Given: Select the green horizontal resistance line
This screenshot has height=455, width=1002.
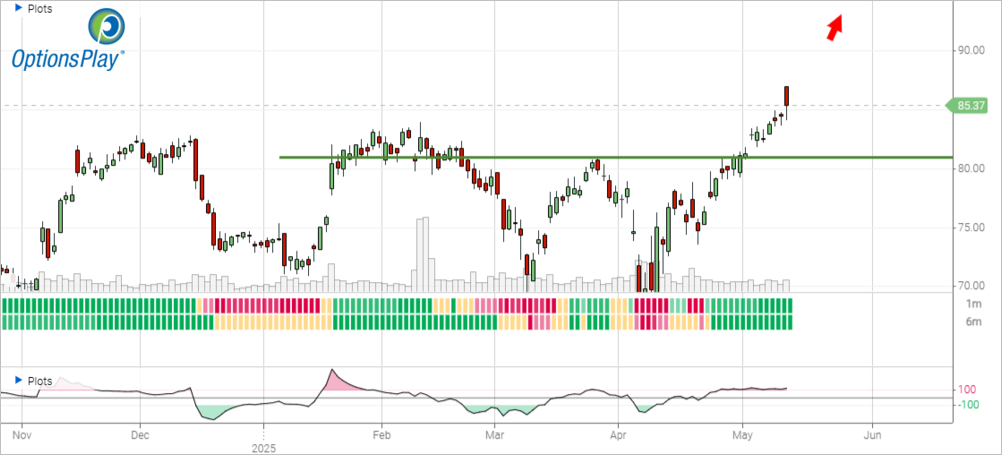Looking at the screenshot, I should coord(616,157).
